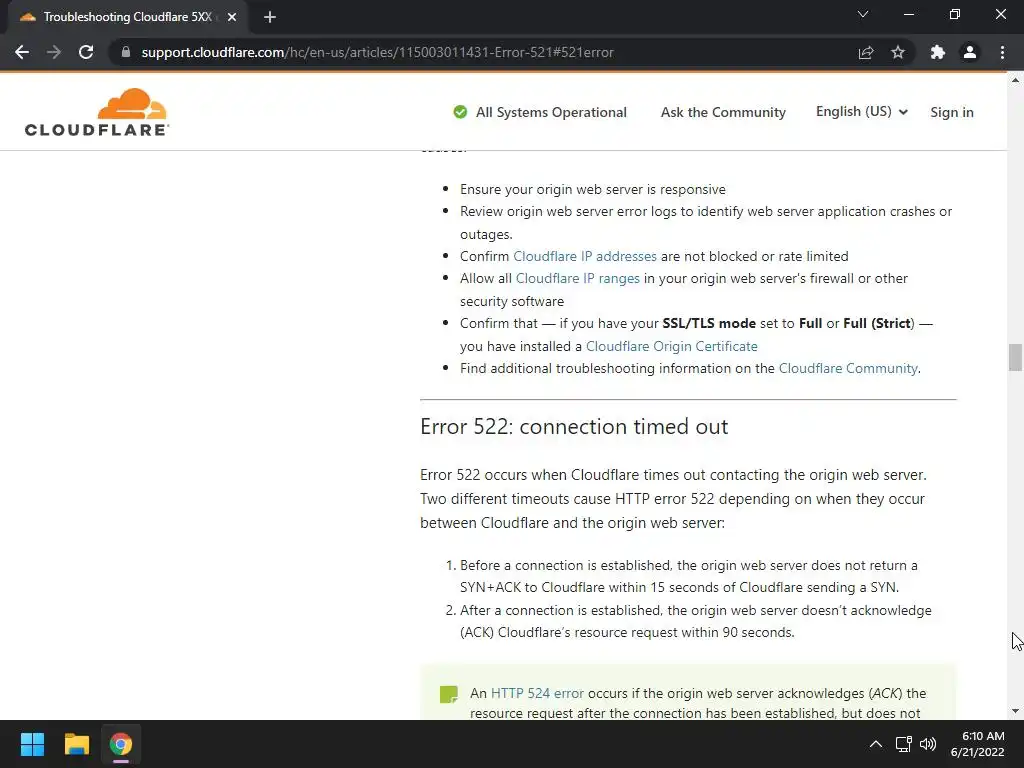Select the Troubleshooting Cloudflare 5XX tab
Viewport: 1024px width, 768px height.
[x=127, y=17]
